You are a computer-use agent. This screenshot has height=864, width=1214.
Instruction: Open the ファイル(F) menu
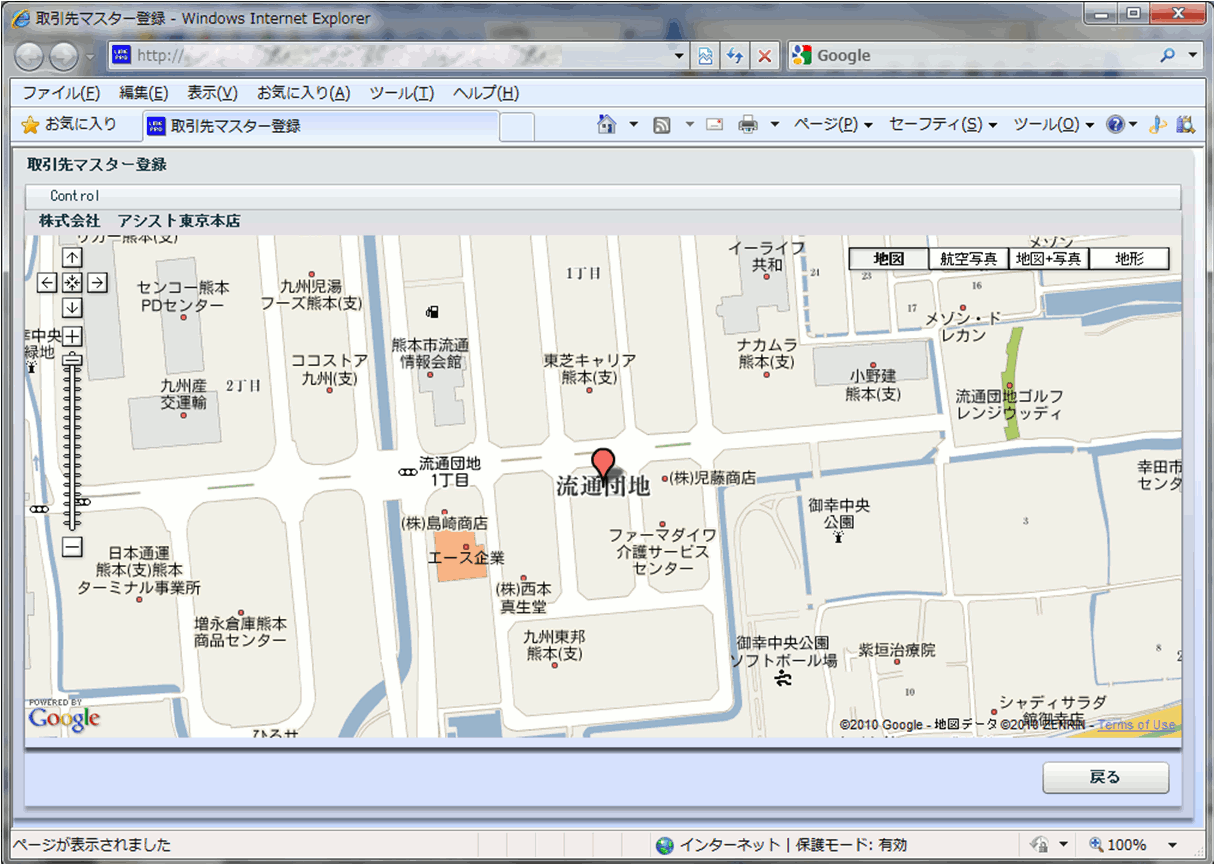61,93
